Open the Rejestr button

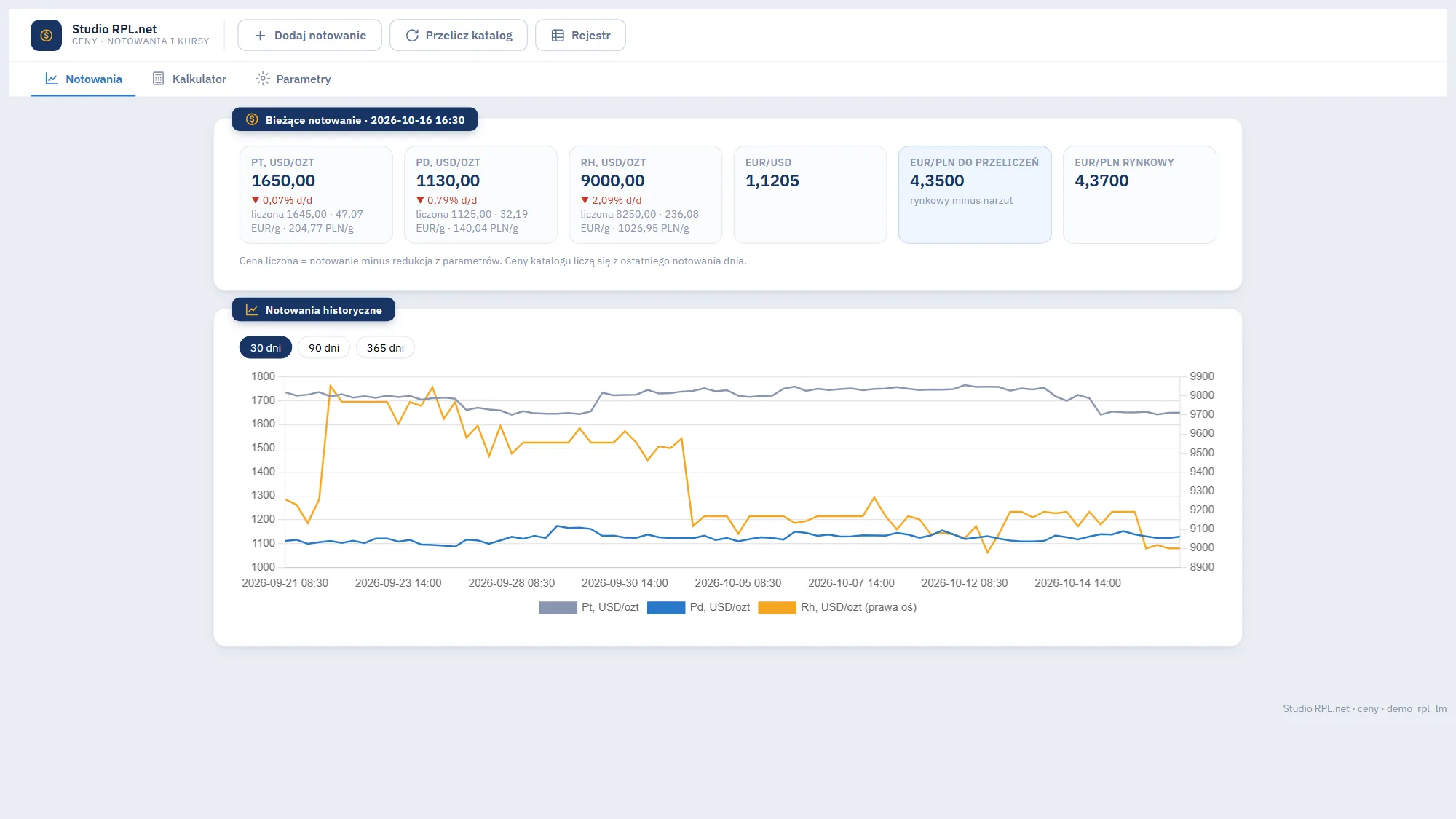(x=580, y=35)
